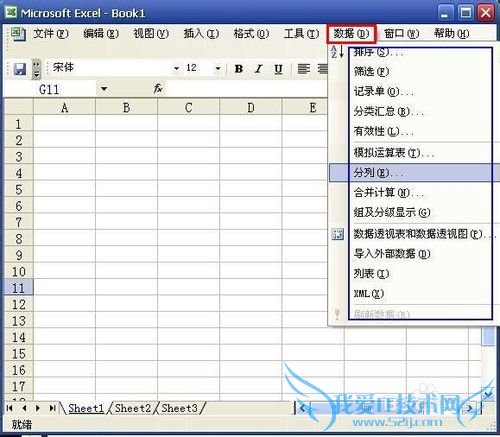Open toolbar options expander next to Save
500x437 pixels.
[x=36, y=69]
